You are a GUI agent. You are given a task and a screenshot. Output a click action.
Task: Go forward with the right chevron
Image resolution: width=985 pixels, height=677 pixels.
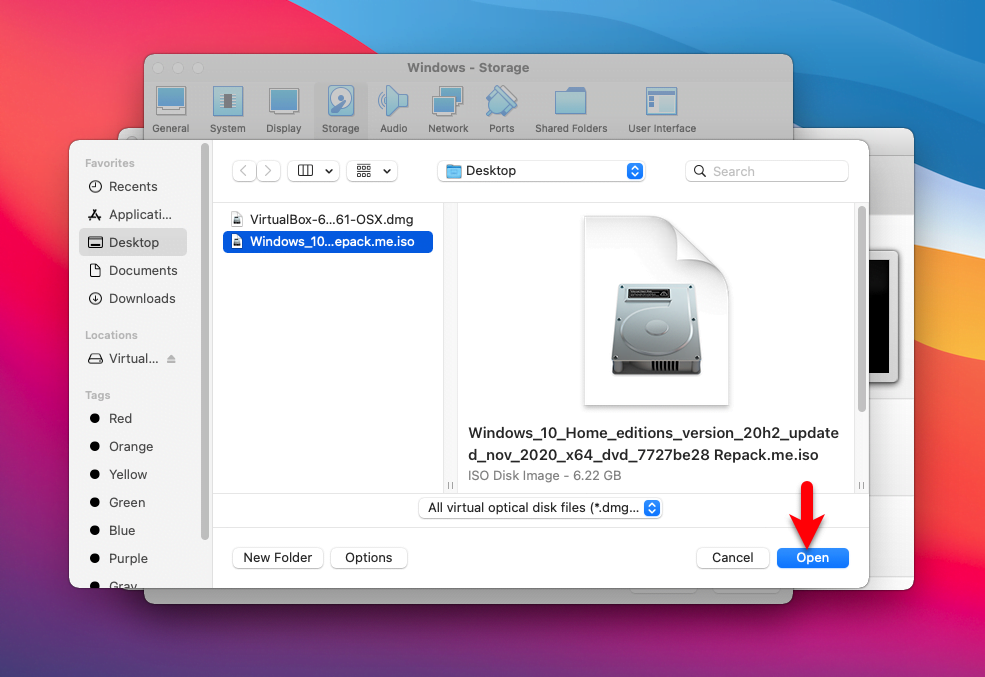[x=268, y=171]
